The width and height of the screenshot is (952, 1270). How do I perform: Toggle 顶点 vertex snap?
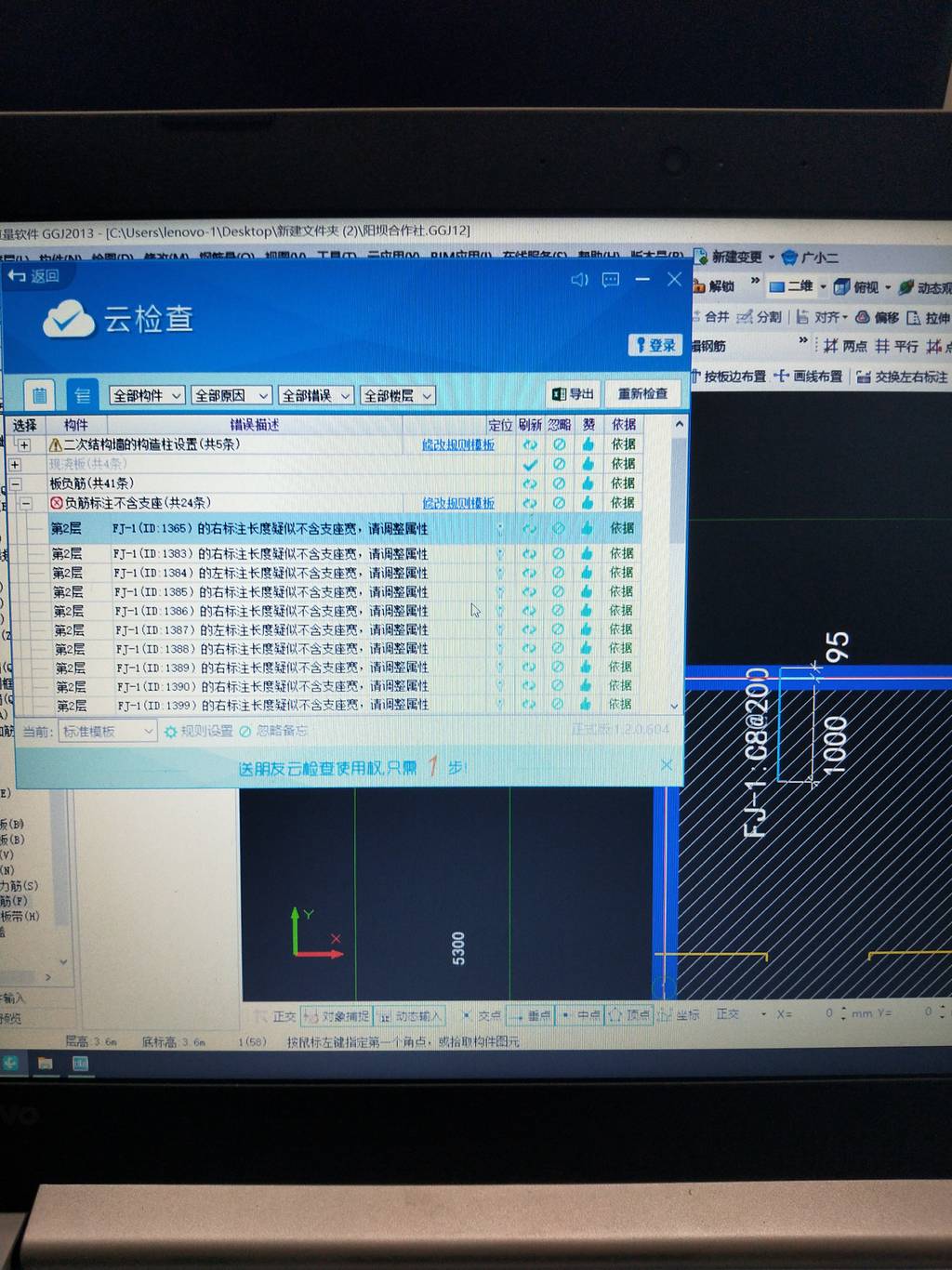point(630,1014)
